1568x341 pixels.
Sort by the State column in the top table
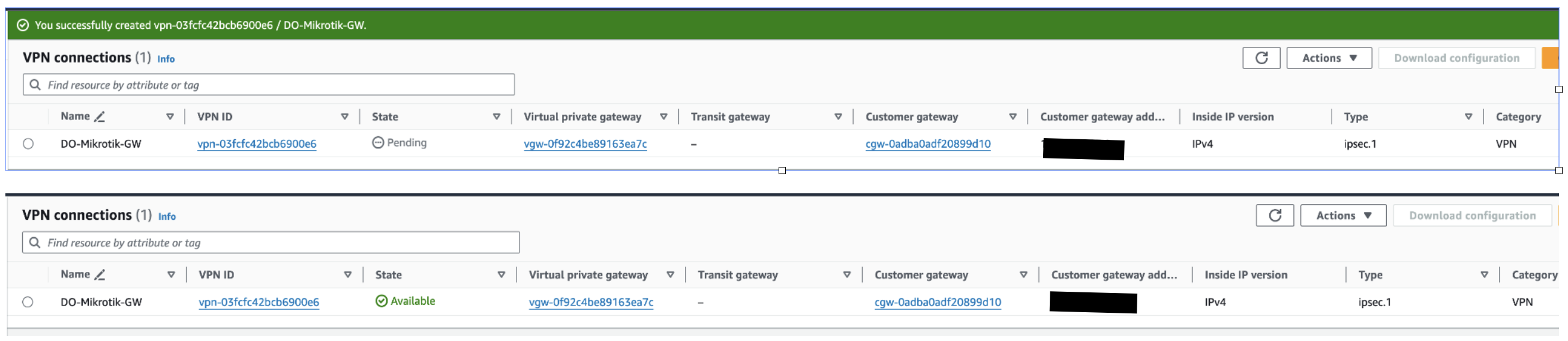[x=497, y=117]
